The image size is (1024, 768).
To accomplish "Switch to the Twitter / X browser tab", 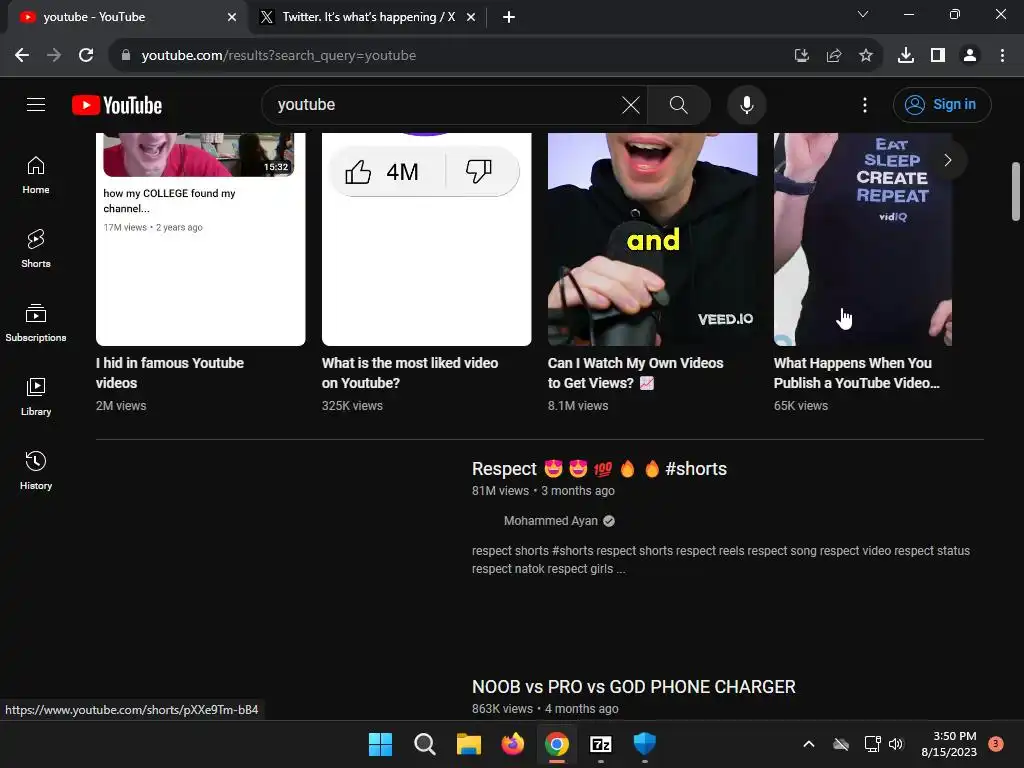I will pos(361,17).
